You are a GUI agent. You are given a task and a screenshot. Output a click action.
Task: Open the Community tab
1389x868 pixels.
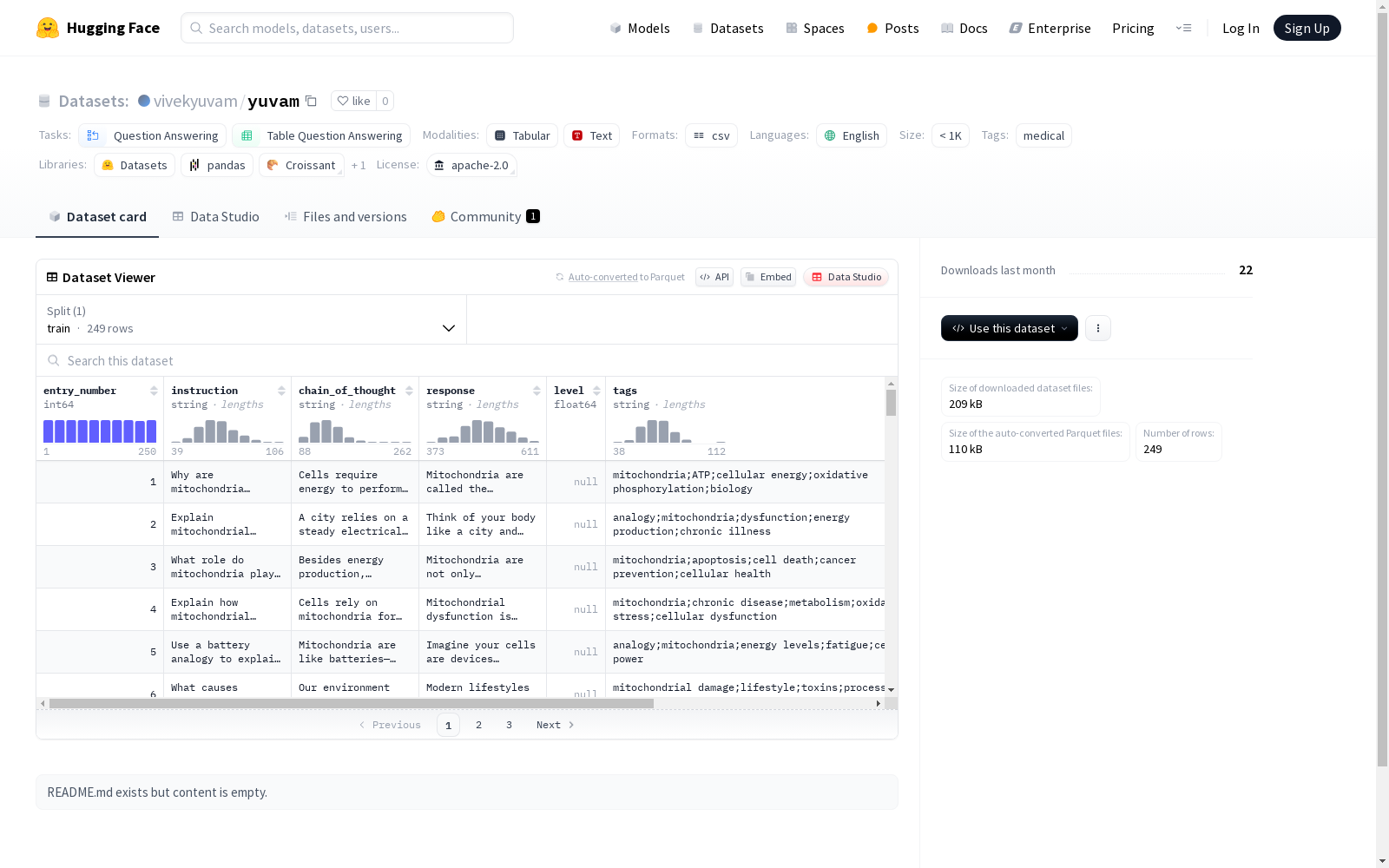point(485,217)
